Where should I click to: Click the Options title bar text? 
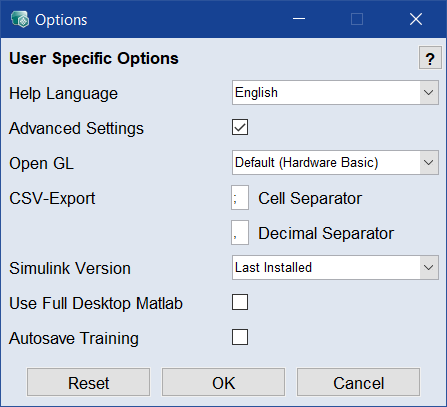point(61,20)
